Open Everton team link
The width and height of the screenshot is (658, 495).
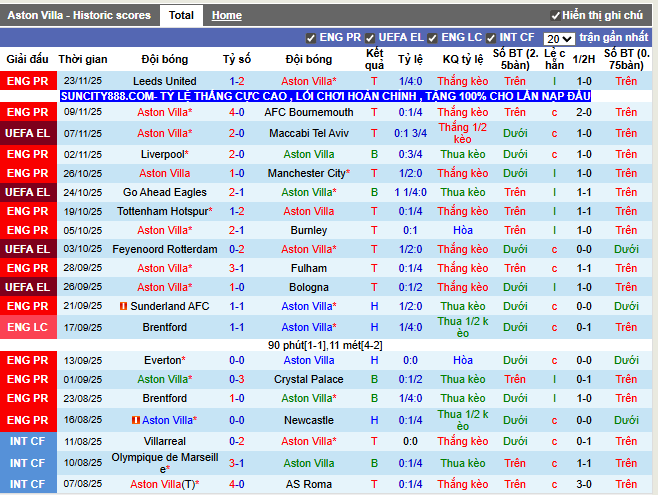coord(162,360)
